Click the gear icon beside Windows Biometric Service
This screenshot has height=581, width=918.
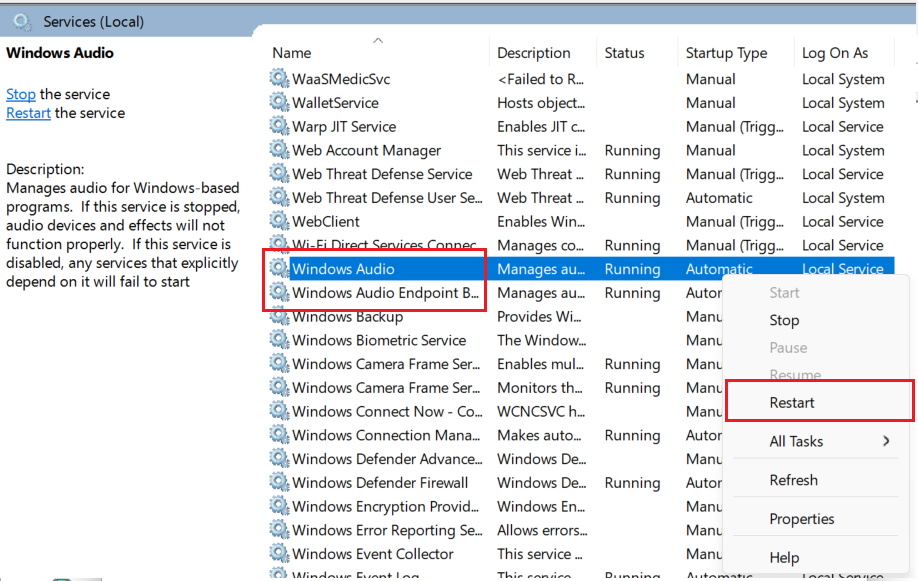click(x=279, y=339)
